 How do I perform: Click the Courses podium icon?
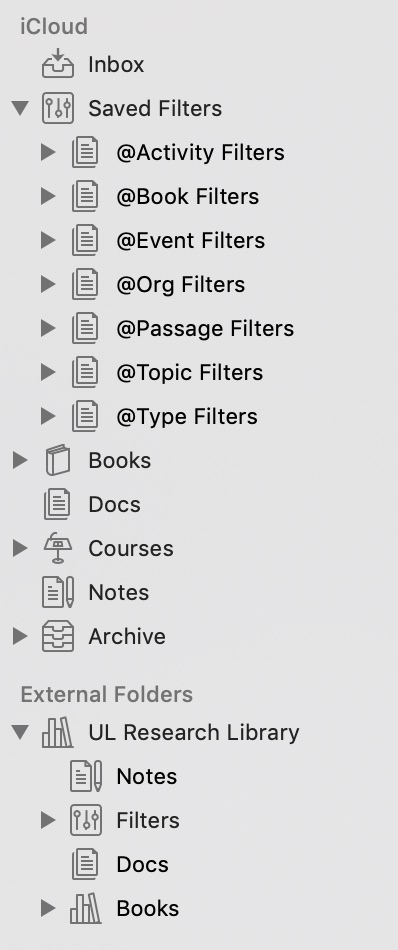(x=58, y=548)
